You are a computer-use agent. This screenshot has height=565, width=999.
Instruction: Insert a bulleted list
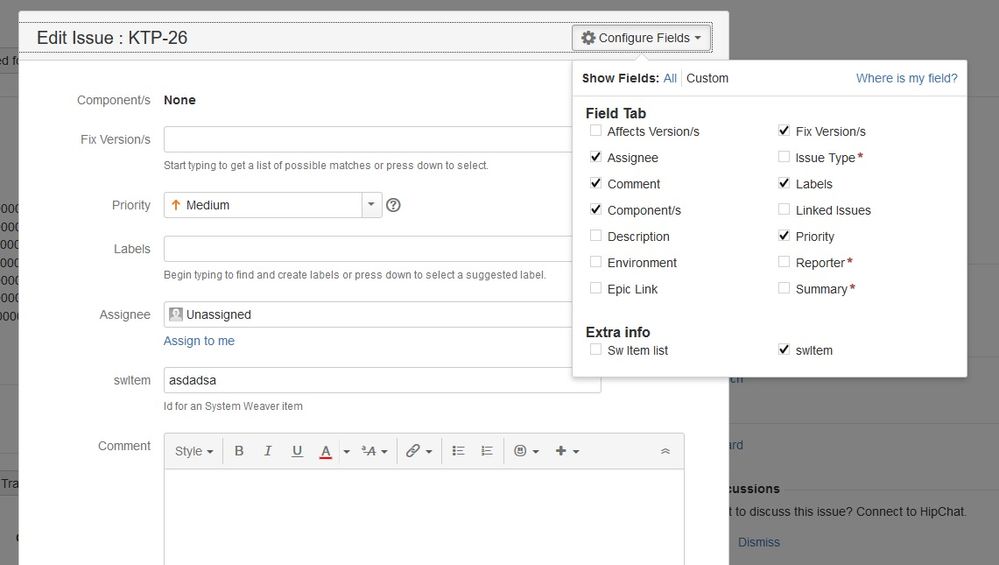click(x=458, y=451)
